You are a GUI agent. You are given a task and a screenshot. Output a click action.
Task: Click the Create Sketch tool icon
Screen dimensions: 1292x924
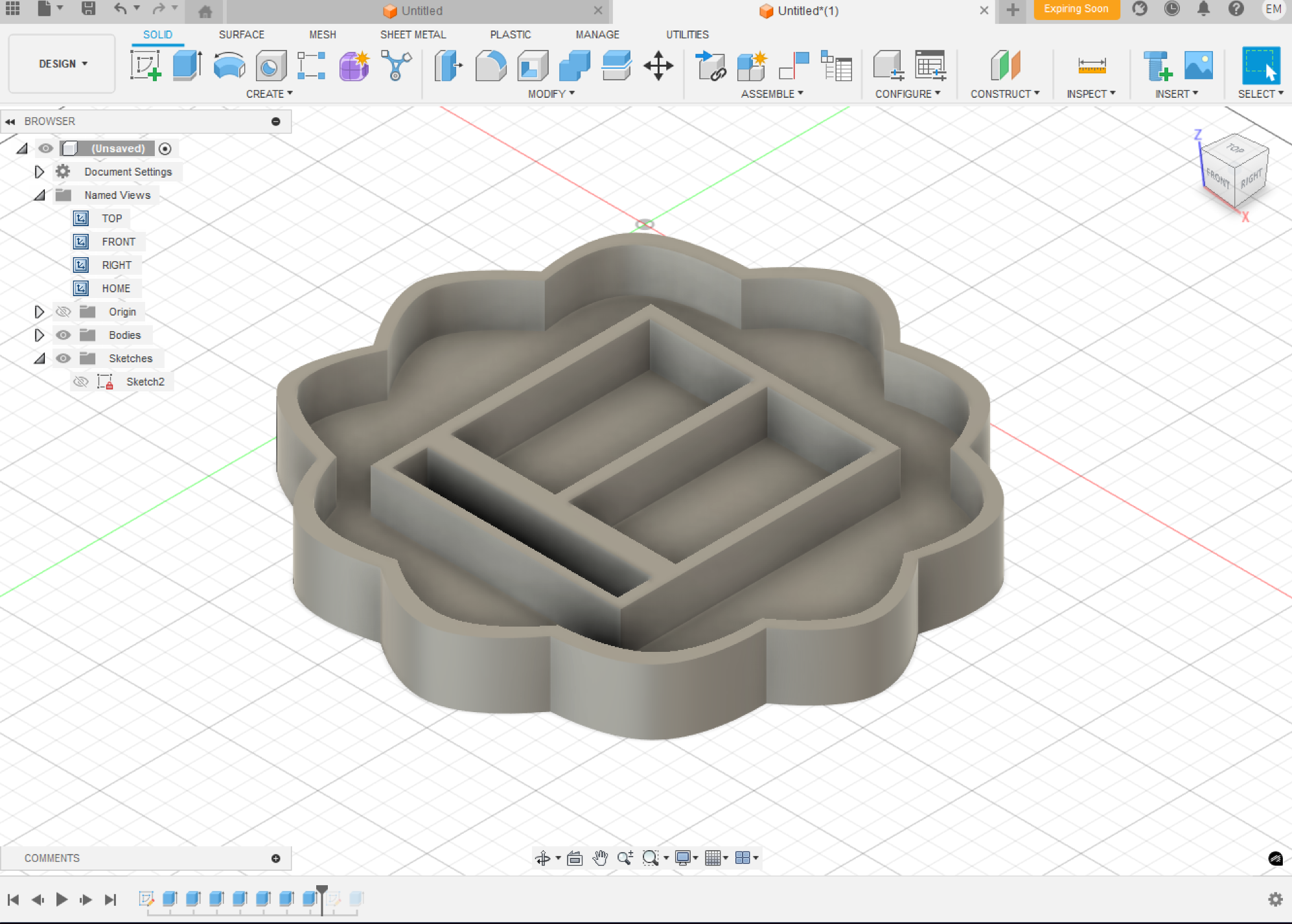click(146, 65)
